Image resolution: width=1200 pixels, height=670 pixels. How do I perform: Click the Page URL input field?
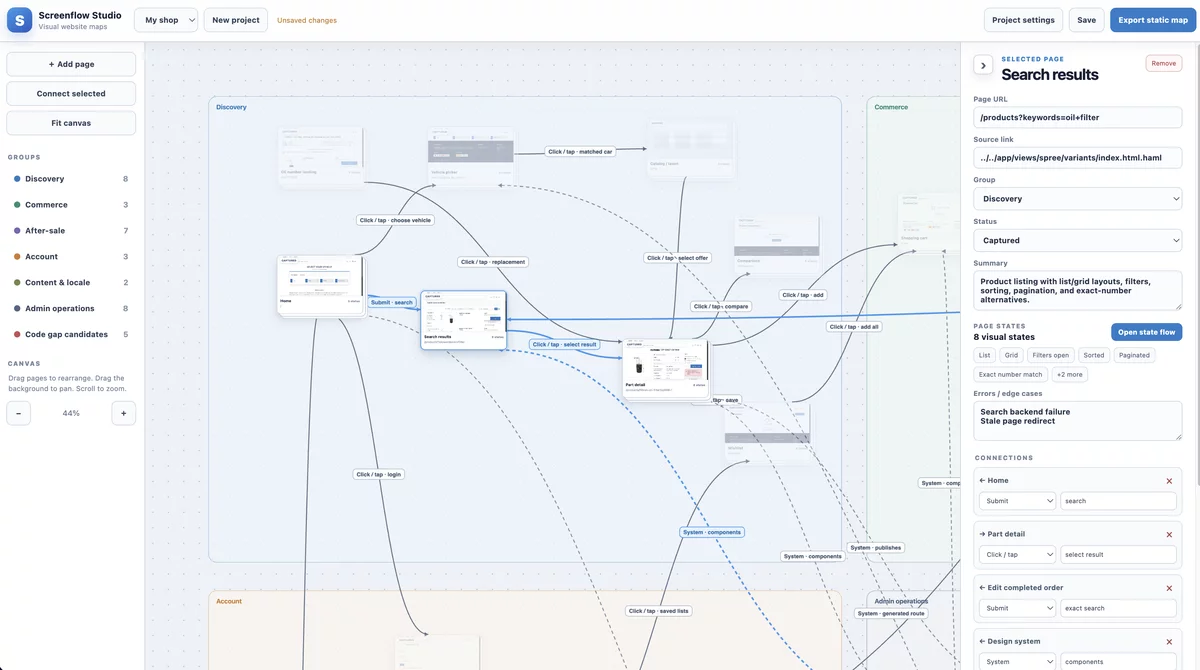point(1078,117)
